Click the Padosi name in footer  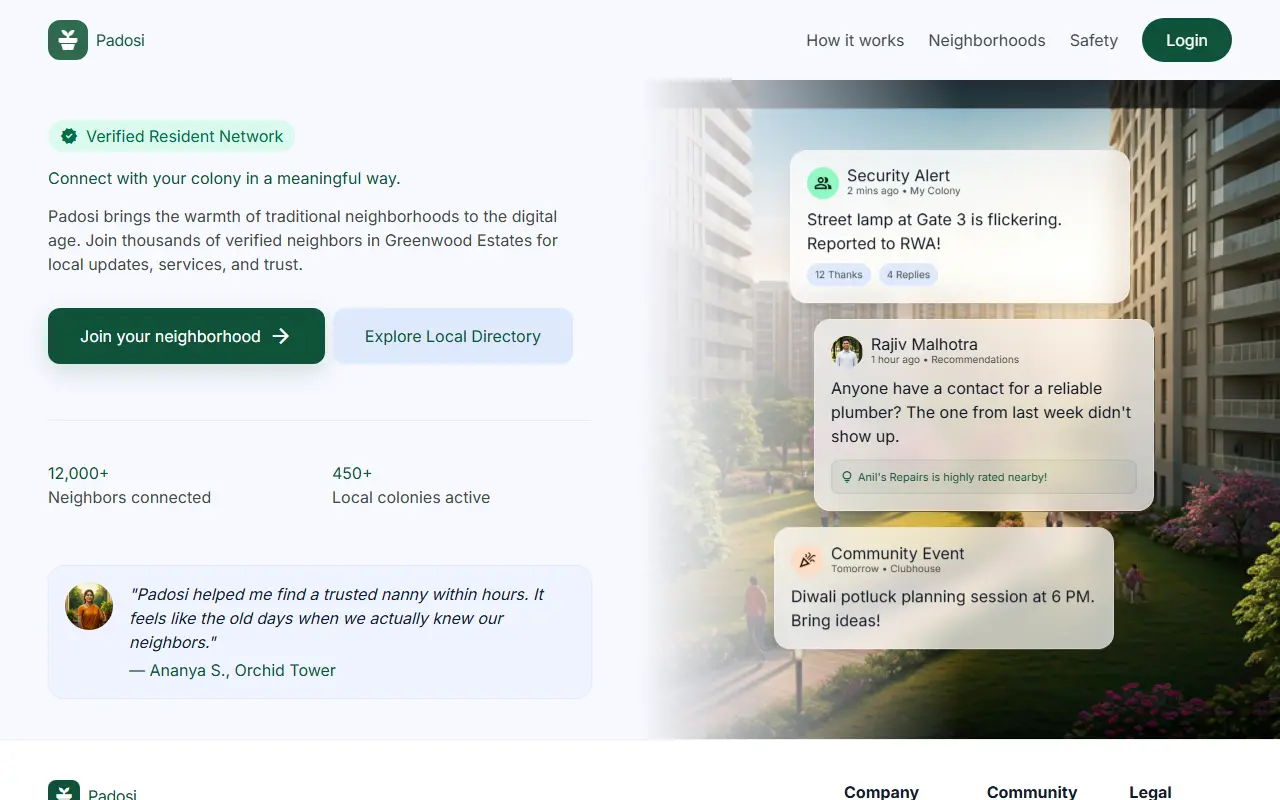[x=112, y=794]
